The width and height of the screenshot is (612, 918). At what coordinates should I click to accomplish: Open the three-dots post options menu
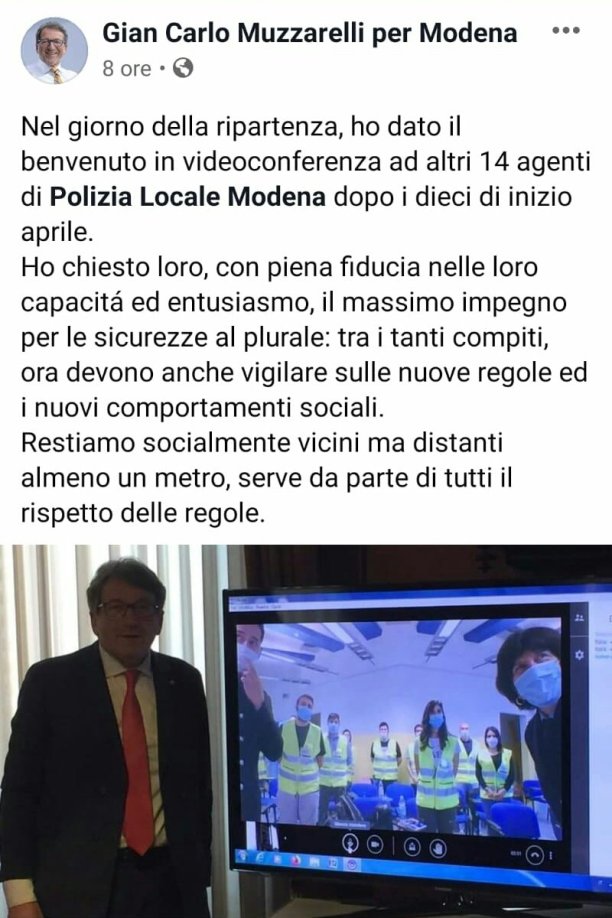566,31
